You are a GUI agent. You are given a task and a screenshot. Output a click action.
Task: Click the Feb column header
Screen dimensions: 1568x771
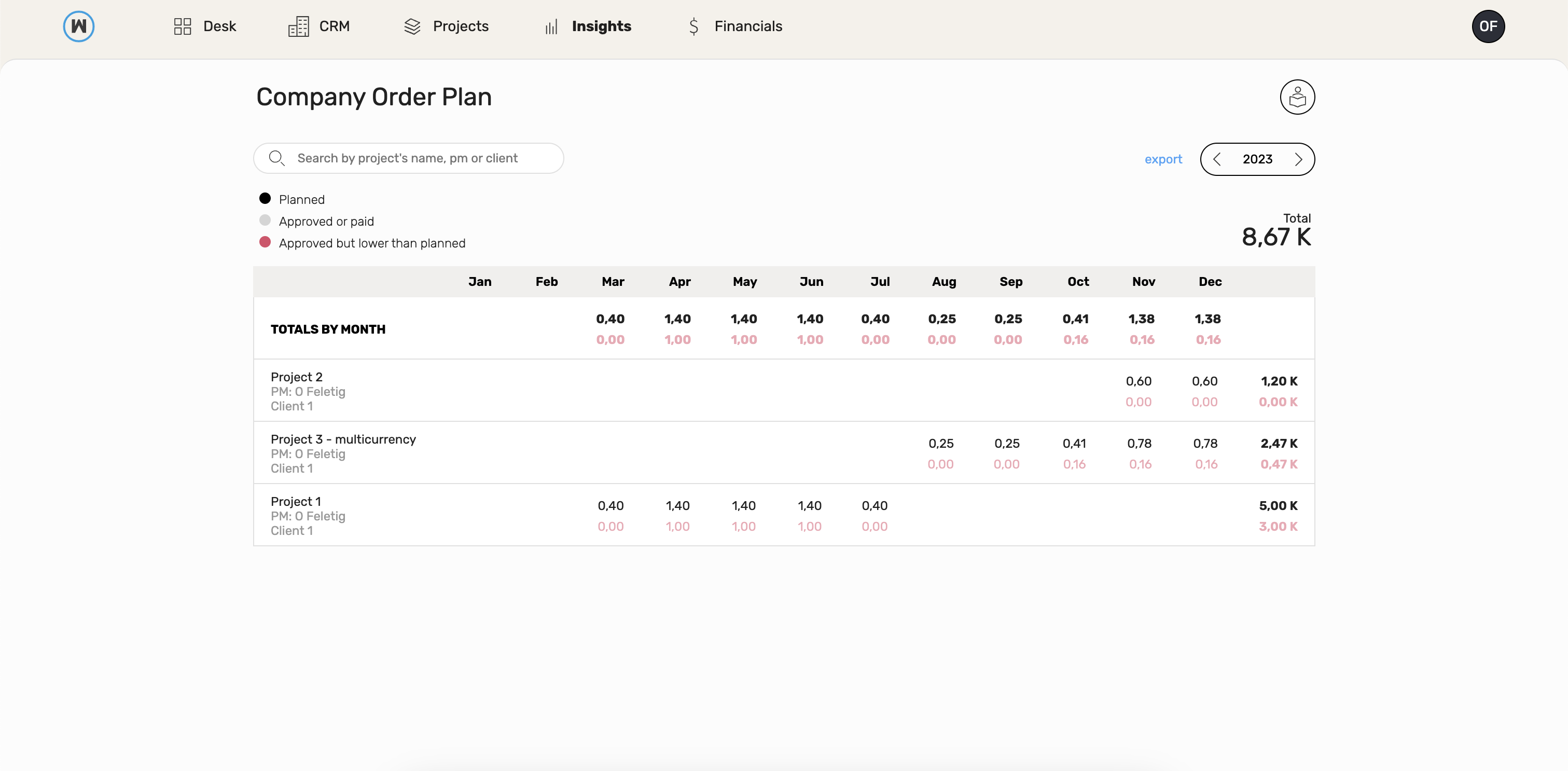click(547, 281)
